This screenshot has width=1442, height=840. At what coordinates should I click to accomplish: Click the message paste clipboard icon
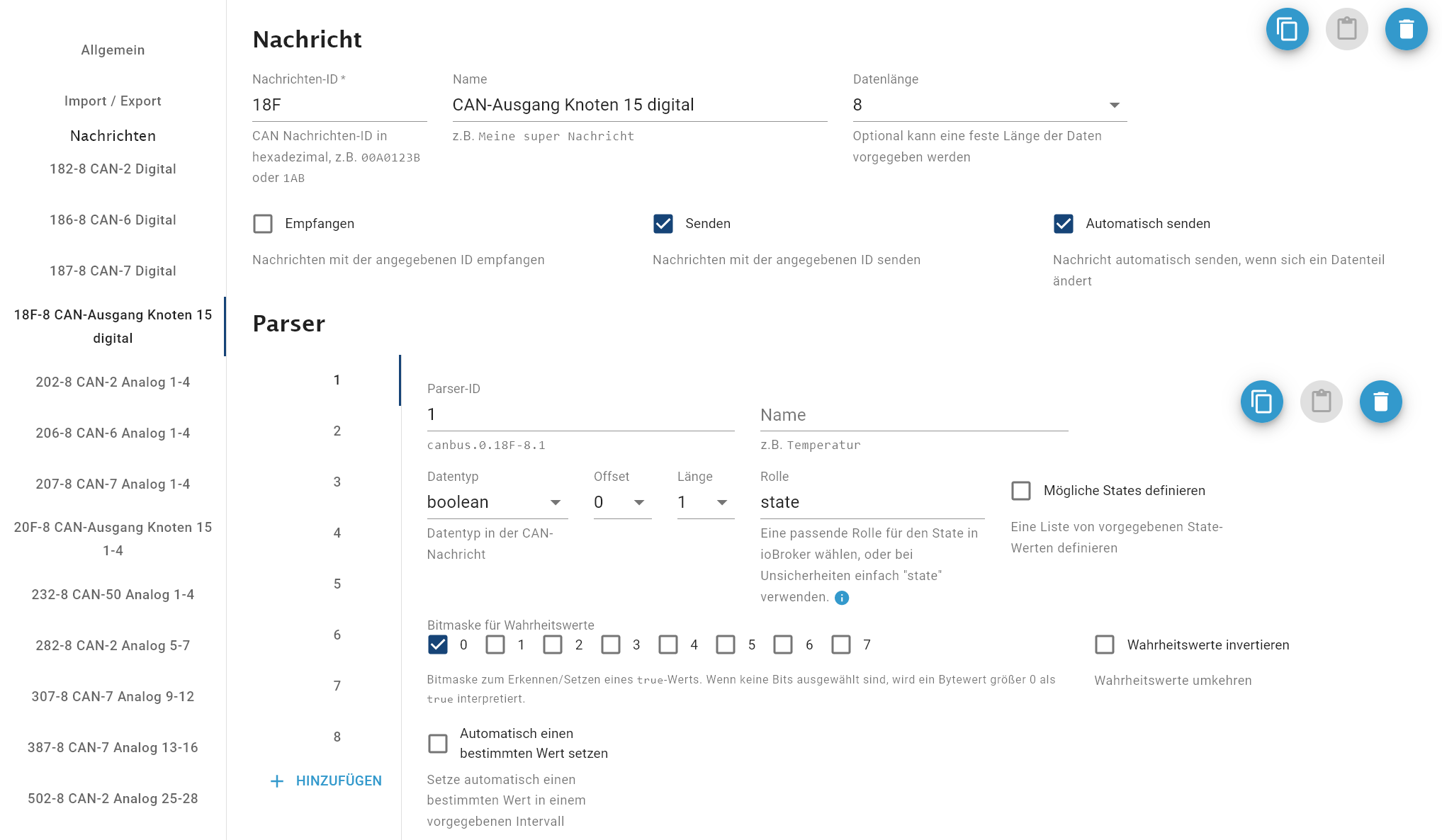coord(1346,30)
